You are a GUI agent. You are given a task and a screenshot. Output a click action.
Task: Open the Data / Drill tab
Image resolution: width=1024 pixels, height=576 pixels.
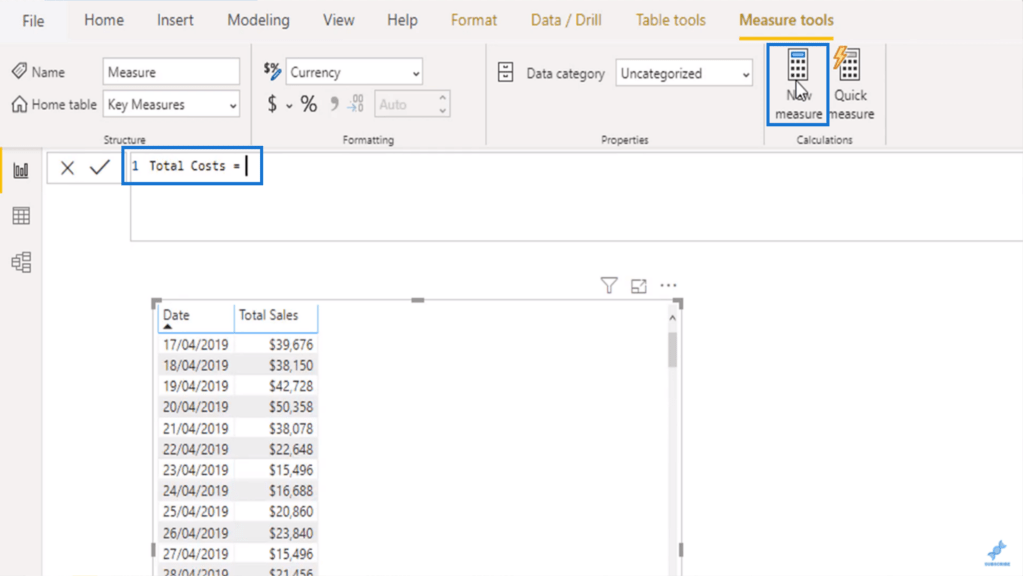[x=566, y=20]
